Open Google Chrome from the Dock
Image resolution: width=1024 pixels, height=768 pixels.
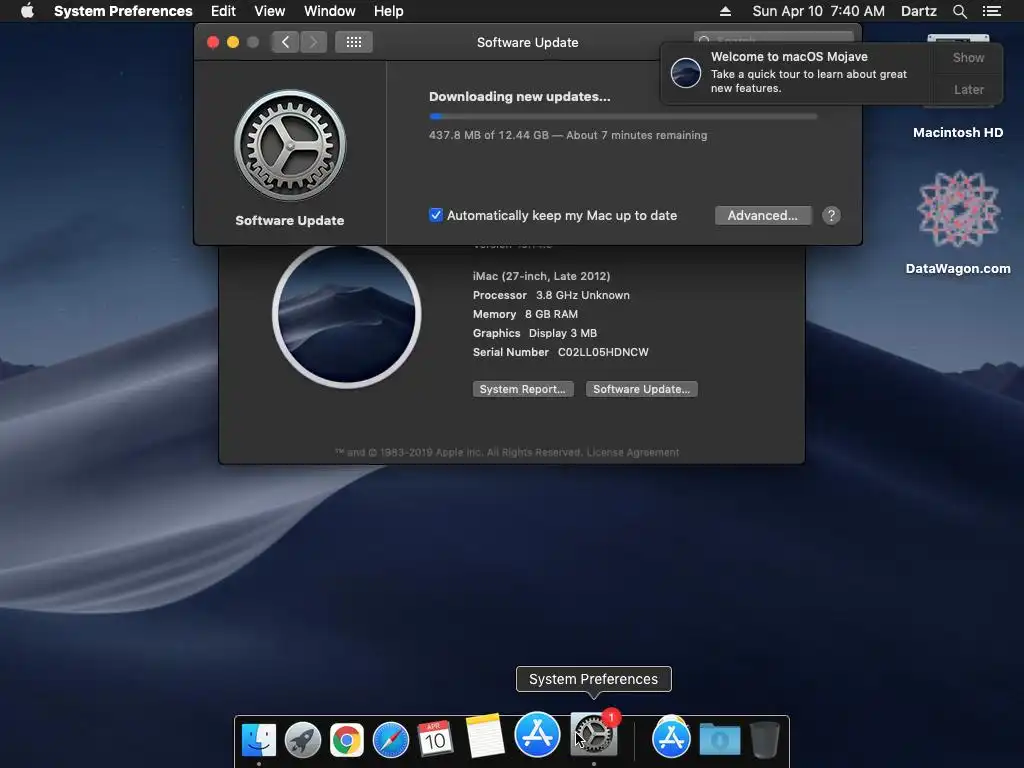coord(347,739)
